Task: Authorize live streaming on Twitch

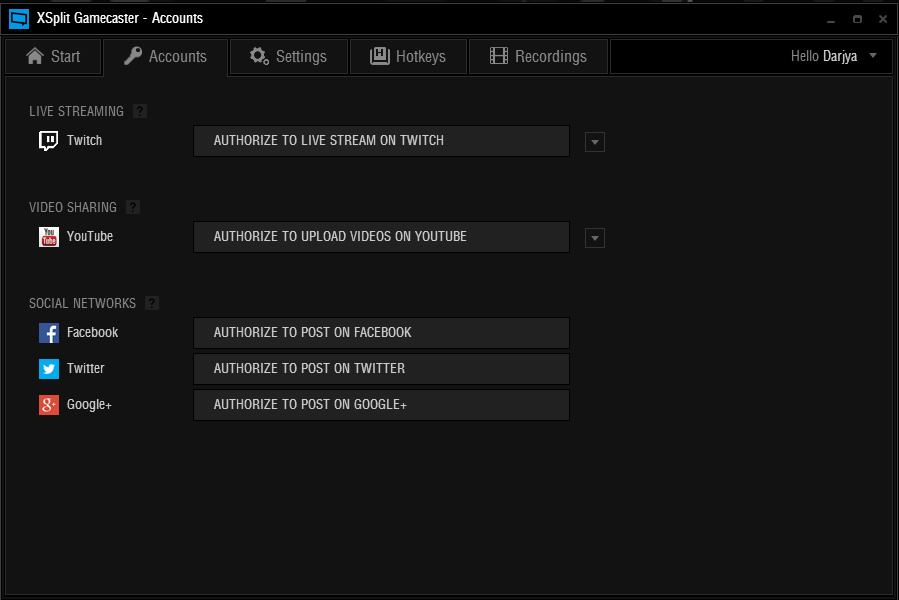Action: pos(381,141)
